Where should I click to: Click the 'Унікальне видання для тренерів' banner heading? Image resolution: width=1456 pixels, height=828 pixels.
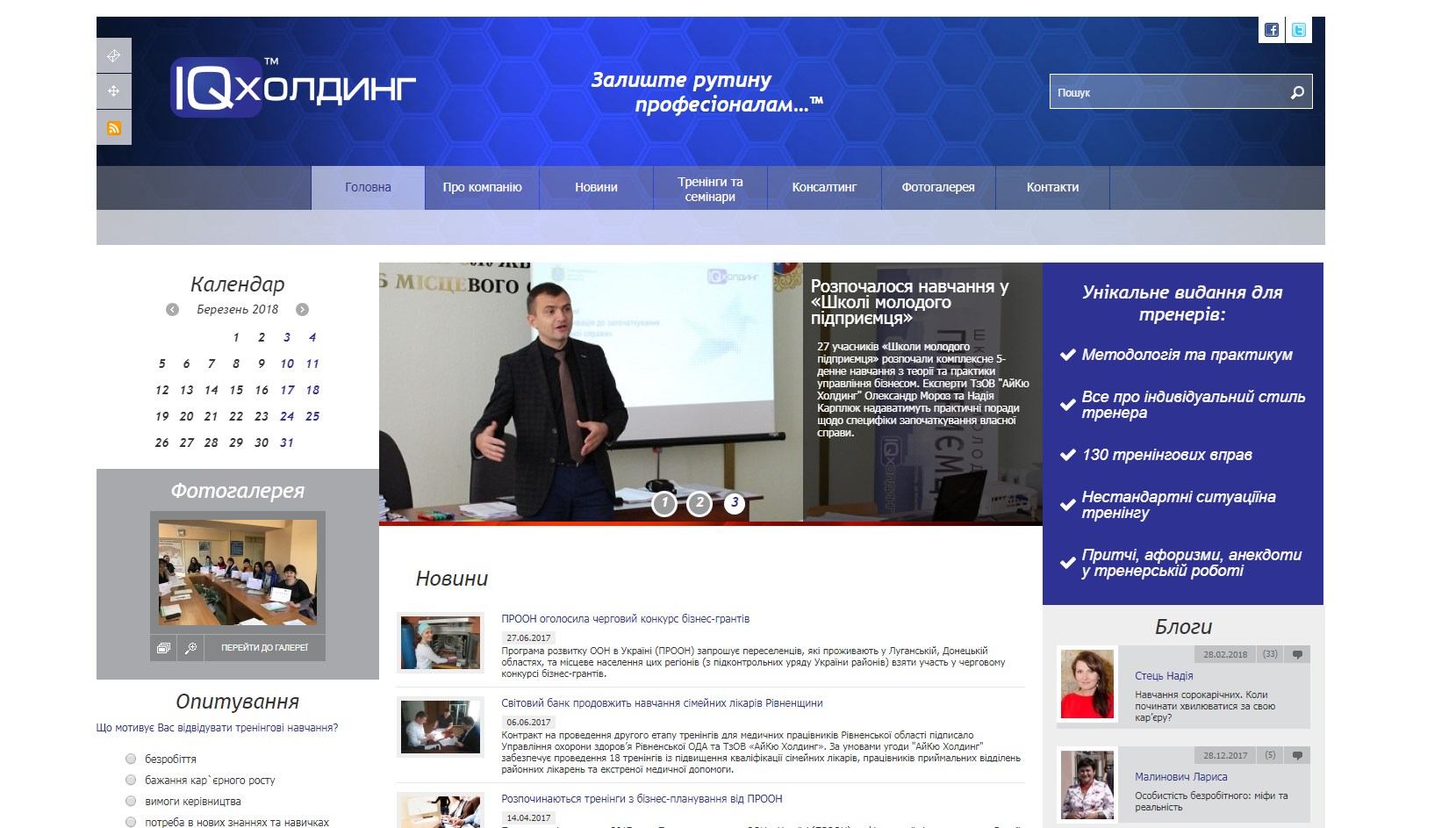click(1181, 303)
